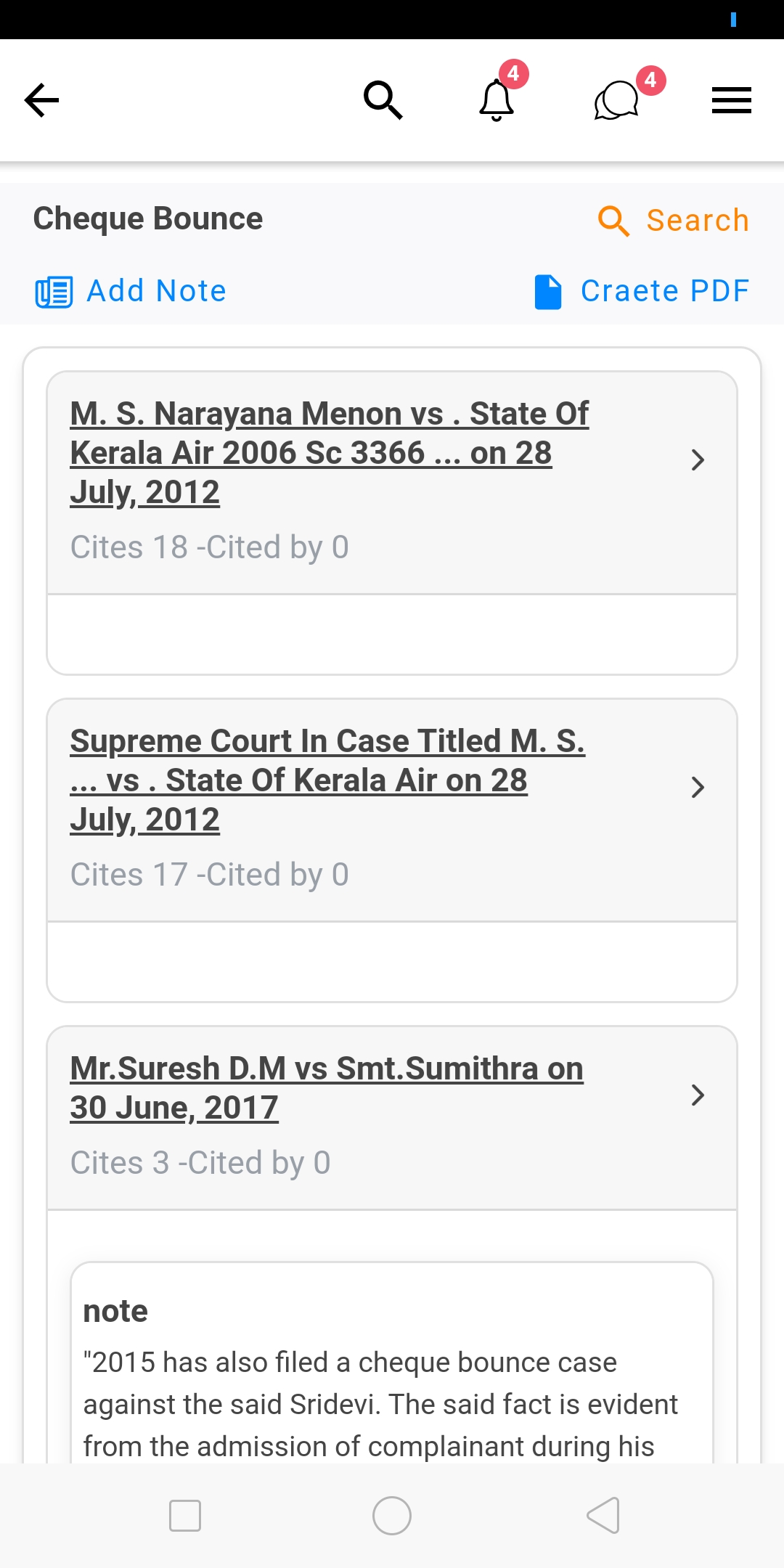Tap the back arrow icon

[41, 100]
